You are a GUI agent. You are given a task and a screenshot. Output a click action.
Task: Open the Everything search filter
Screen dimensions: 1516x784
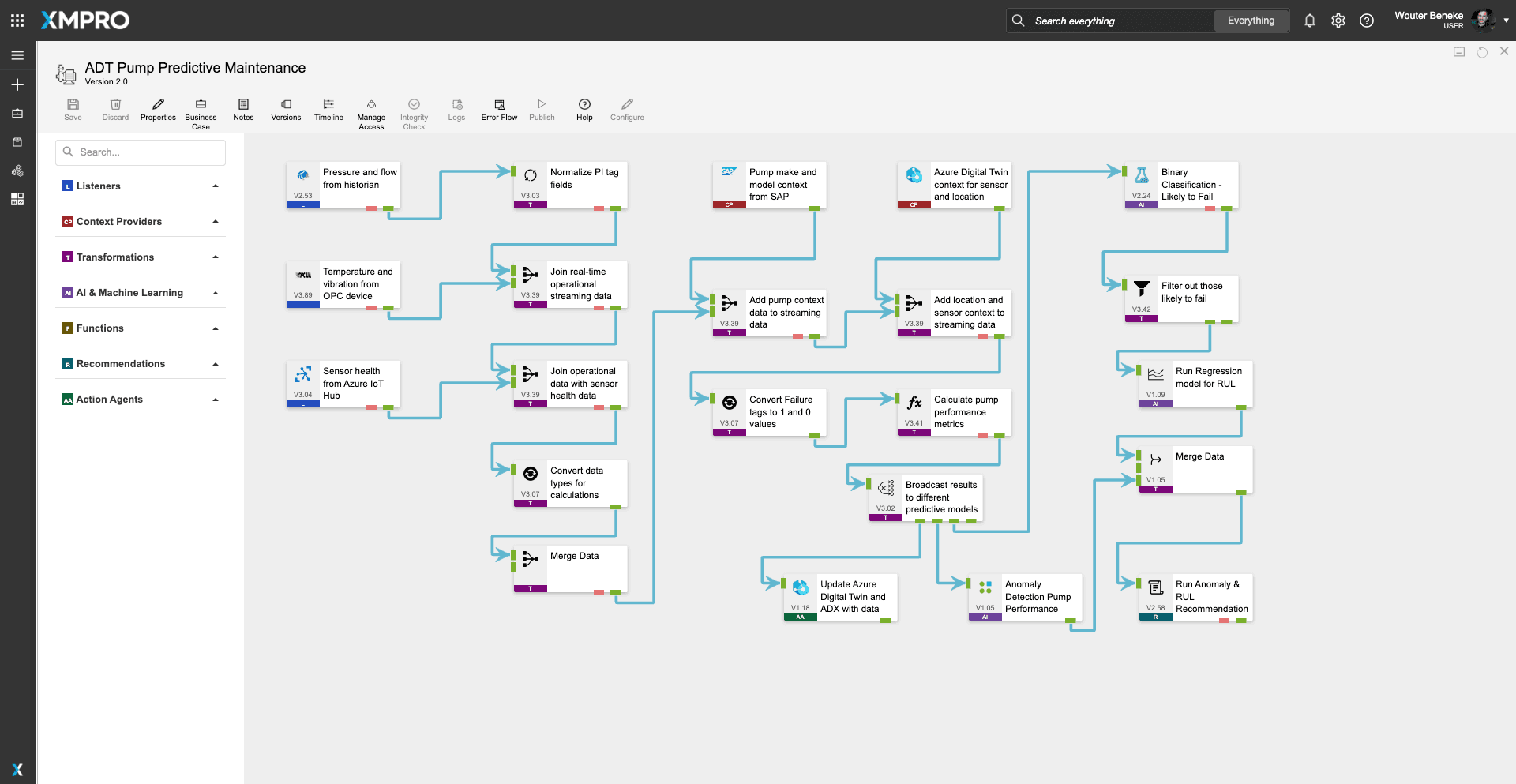coord(1251,21)
